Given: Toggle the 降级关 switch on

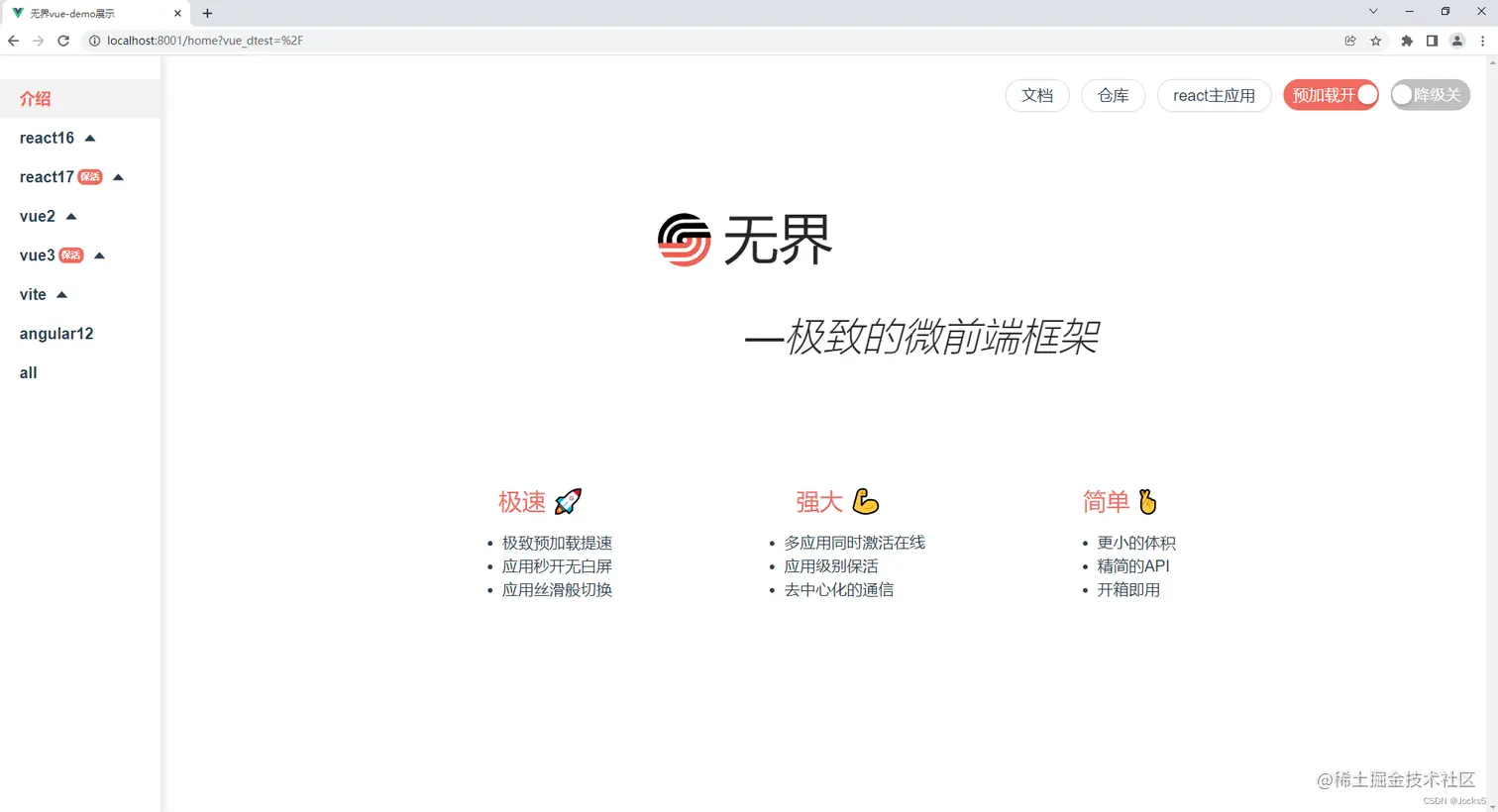Looking at the screenshot, I should pos(1429,95).
